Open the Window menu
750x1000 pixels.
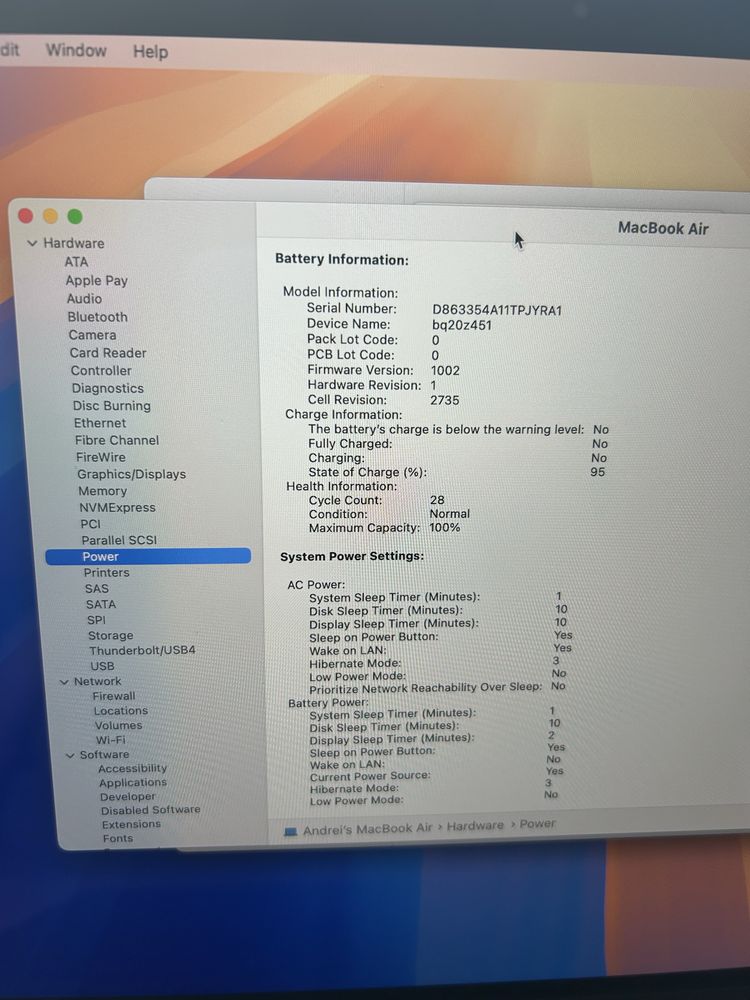pos(76,50)
